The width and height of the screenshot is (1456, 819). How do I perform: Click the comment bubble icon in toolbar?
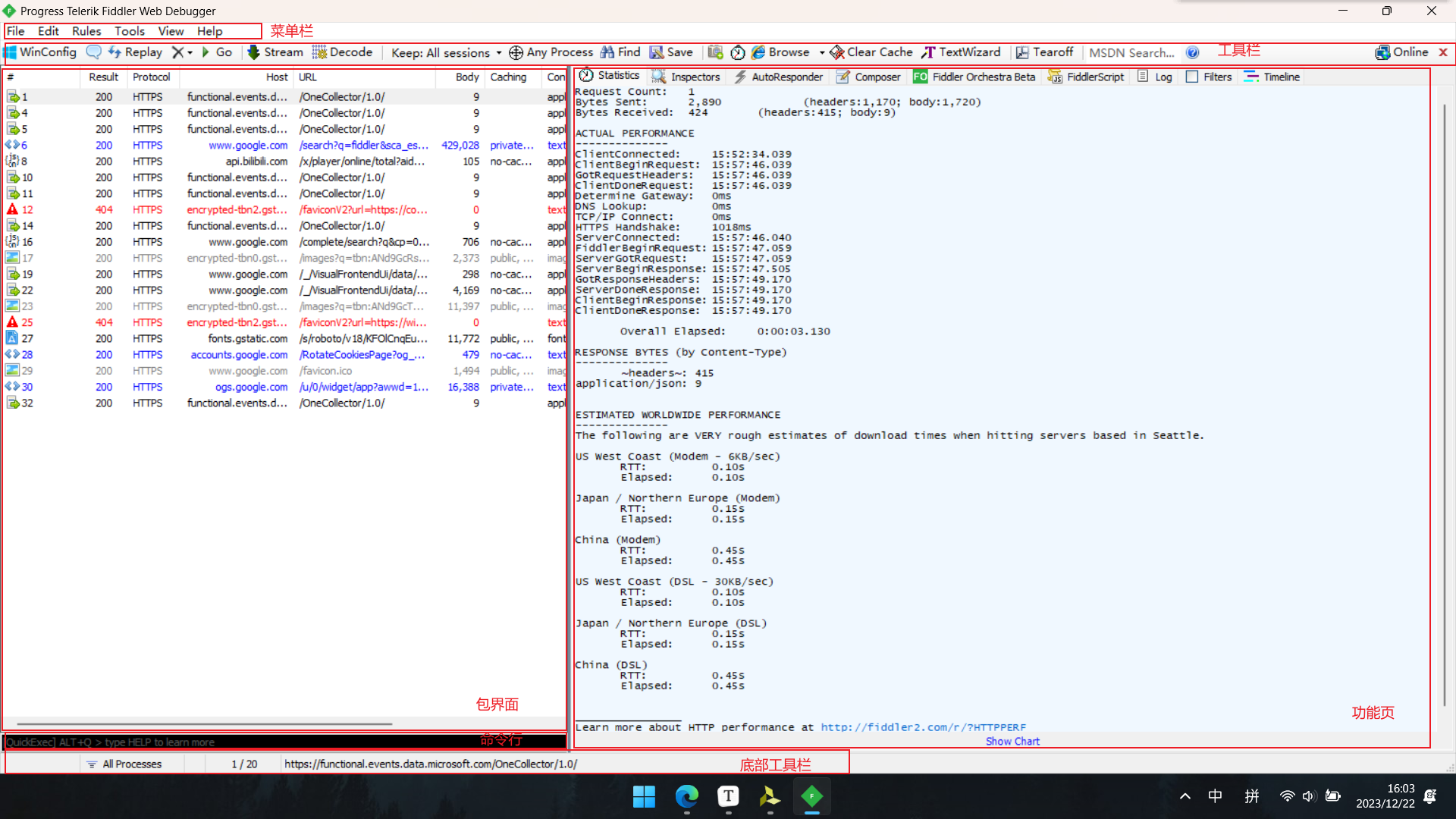coord(93,52)
